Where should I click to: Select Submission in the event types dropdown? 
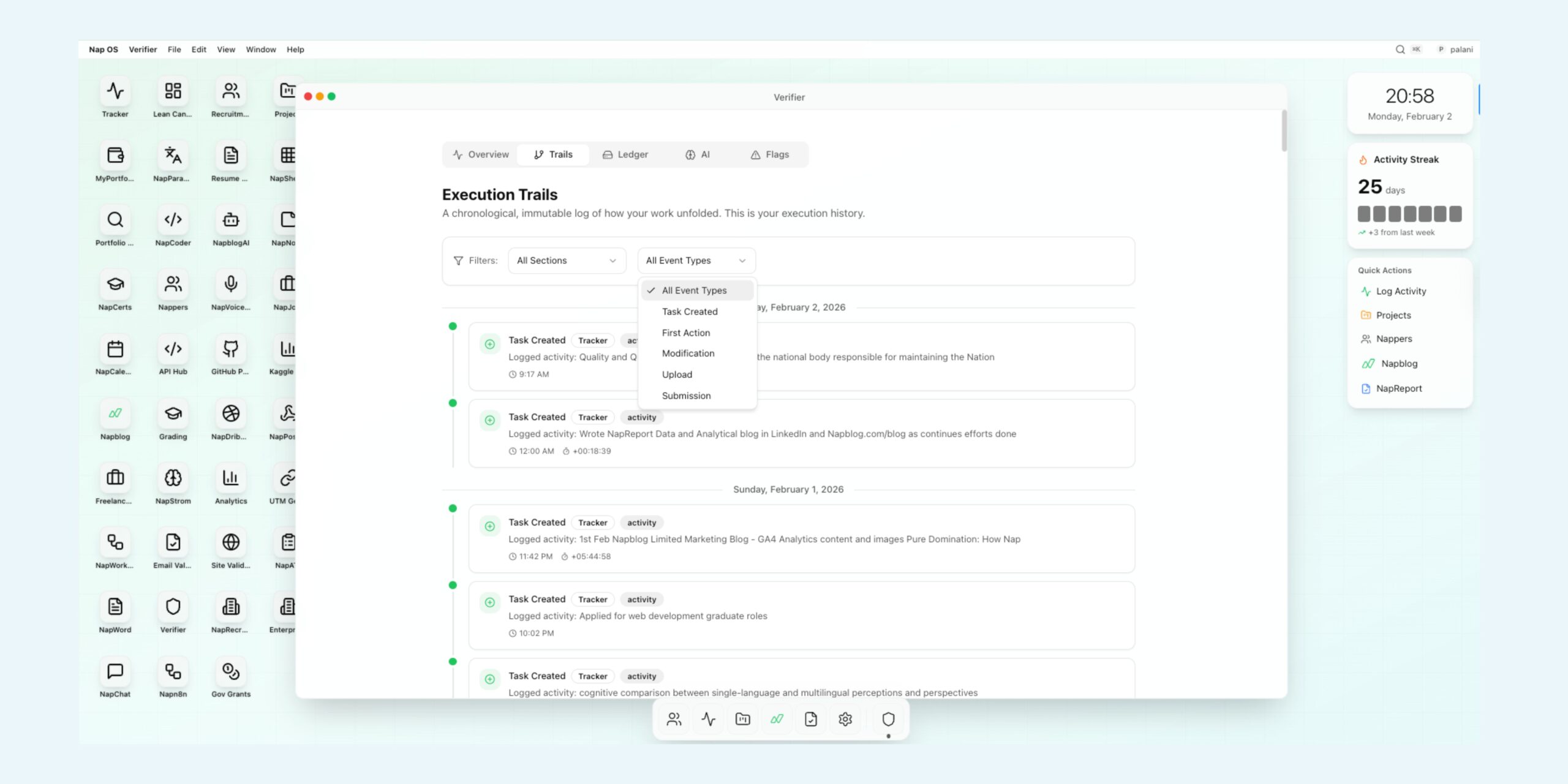[x=685, y=395]
